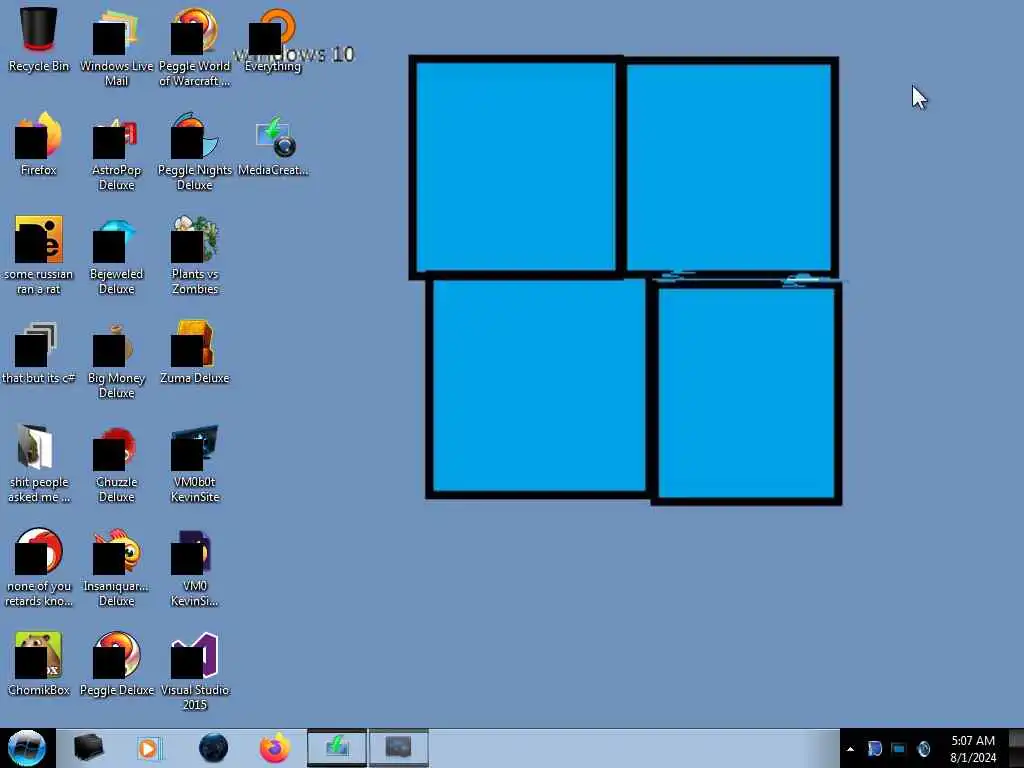This screenshot has width=1024, height=768.
Task: Show hidden system tray icons
Action: point(850,749)
